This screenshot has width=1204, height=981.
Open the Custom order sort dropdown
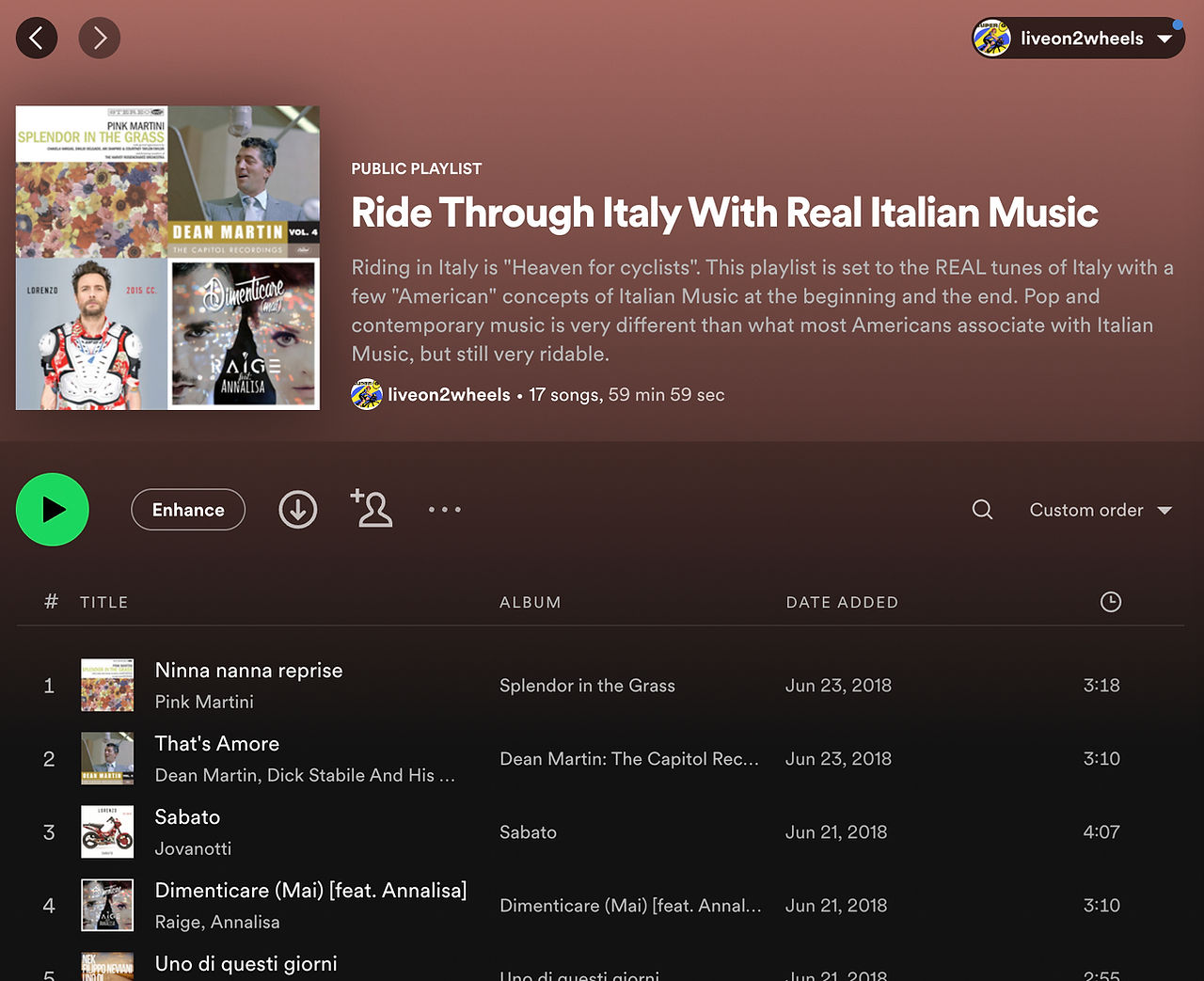click(x=1101, y=510)
